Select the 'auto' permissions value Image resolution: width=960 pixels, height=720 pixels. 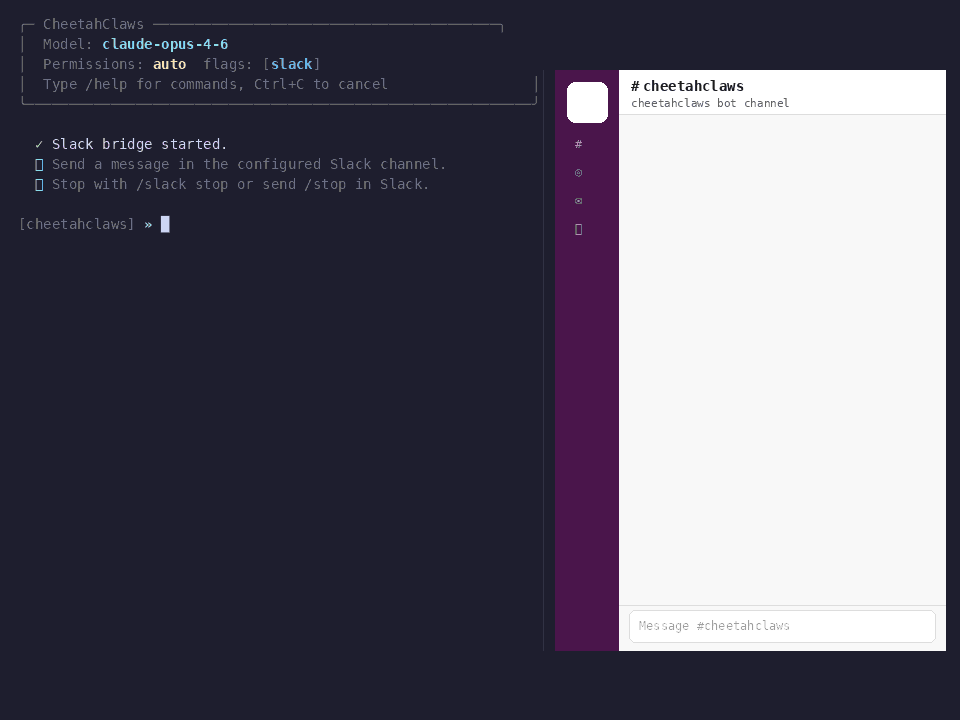click(170, 64)
